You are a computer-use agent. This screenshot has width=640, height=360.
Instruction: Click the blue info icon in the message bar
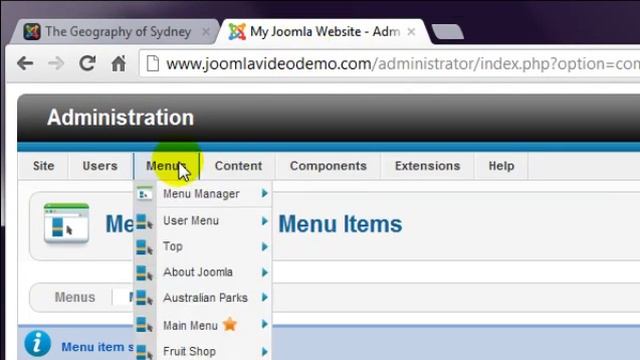38,343
